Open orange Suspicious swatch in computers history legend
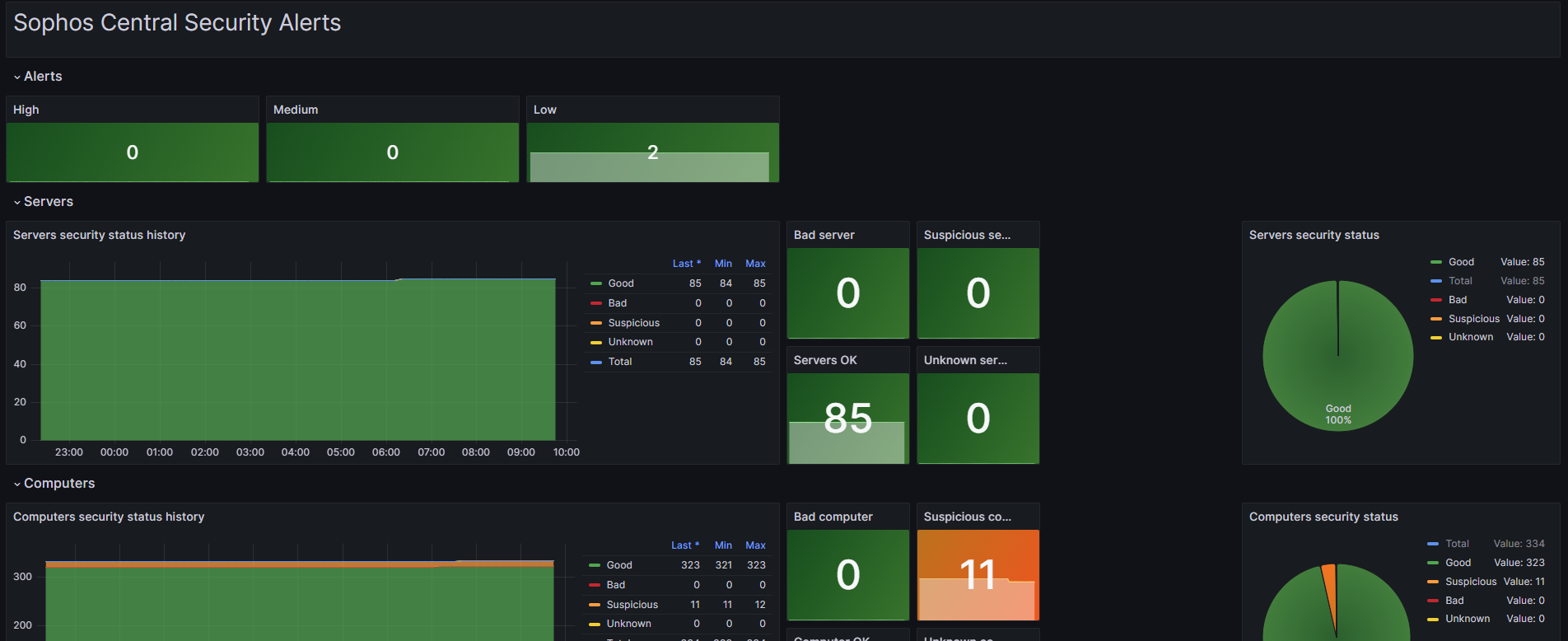Image resolution: width=1568 pixels, height=641 pixels. [x=595, y=605]
